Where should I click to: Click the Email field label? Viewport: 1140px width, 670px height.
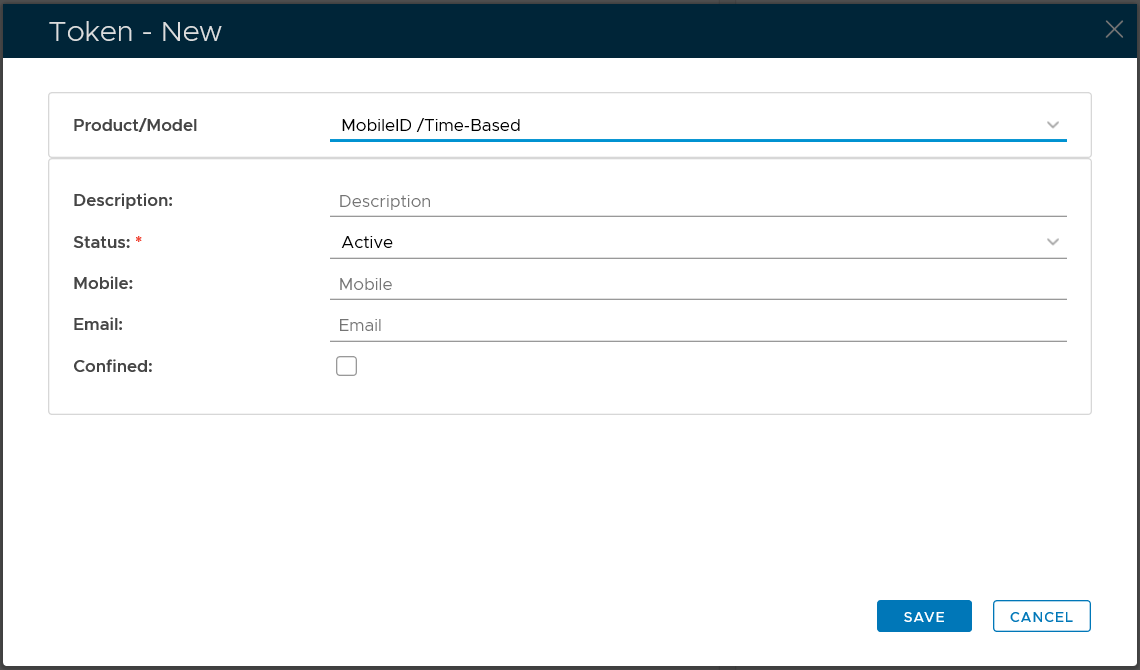[98, 324]
